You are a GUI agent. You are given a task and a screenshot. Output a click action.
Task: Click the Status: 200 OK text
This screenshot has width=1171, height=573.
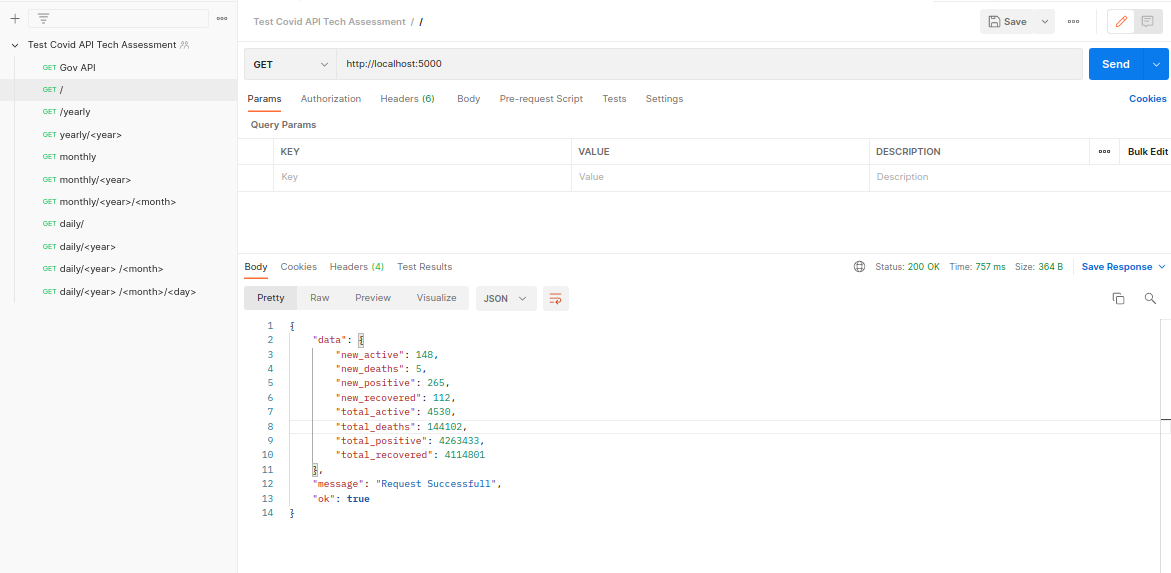tap(907, 267)
